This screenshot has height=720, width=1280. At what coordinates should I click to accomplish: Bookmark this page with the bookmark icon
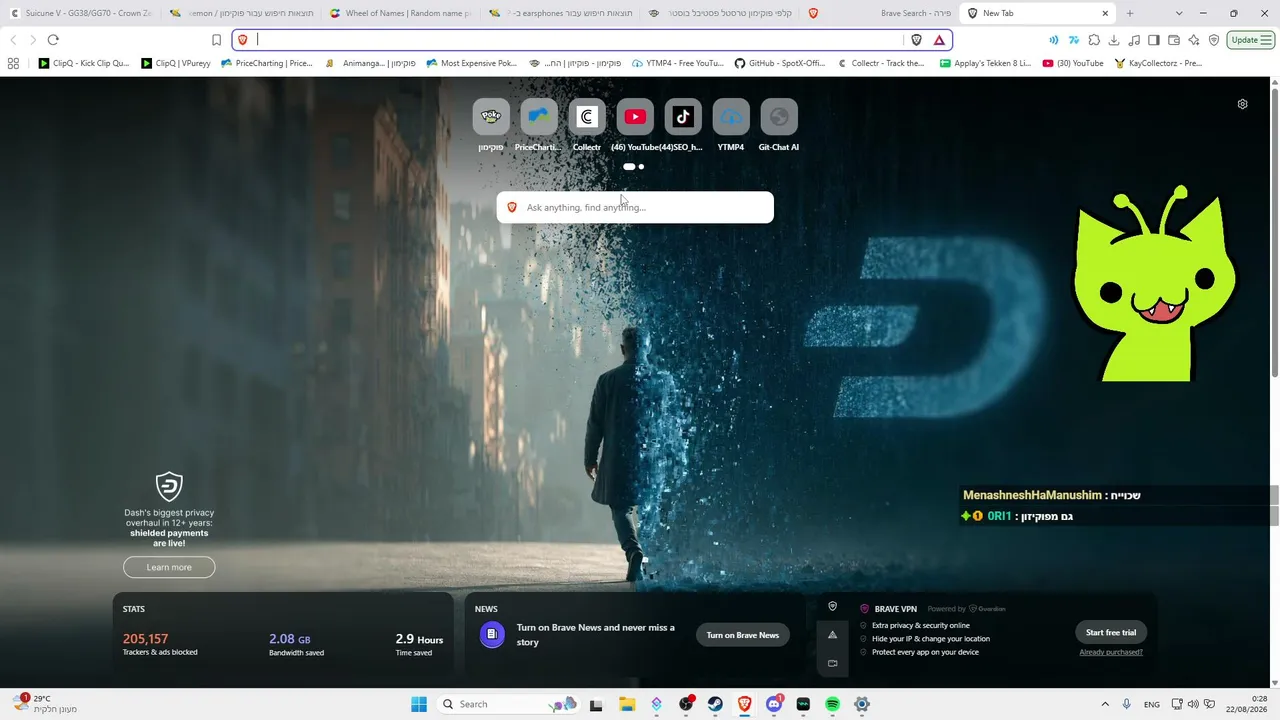(x=216, y=40)
